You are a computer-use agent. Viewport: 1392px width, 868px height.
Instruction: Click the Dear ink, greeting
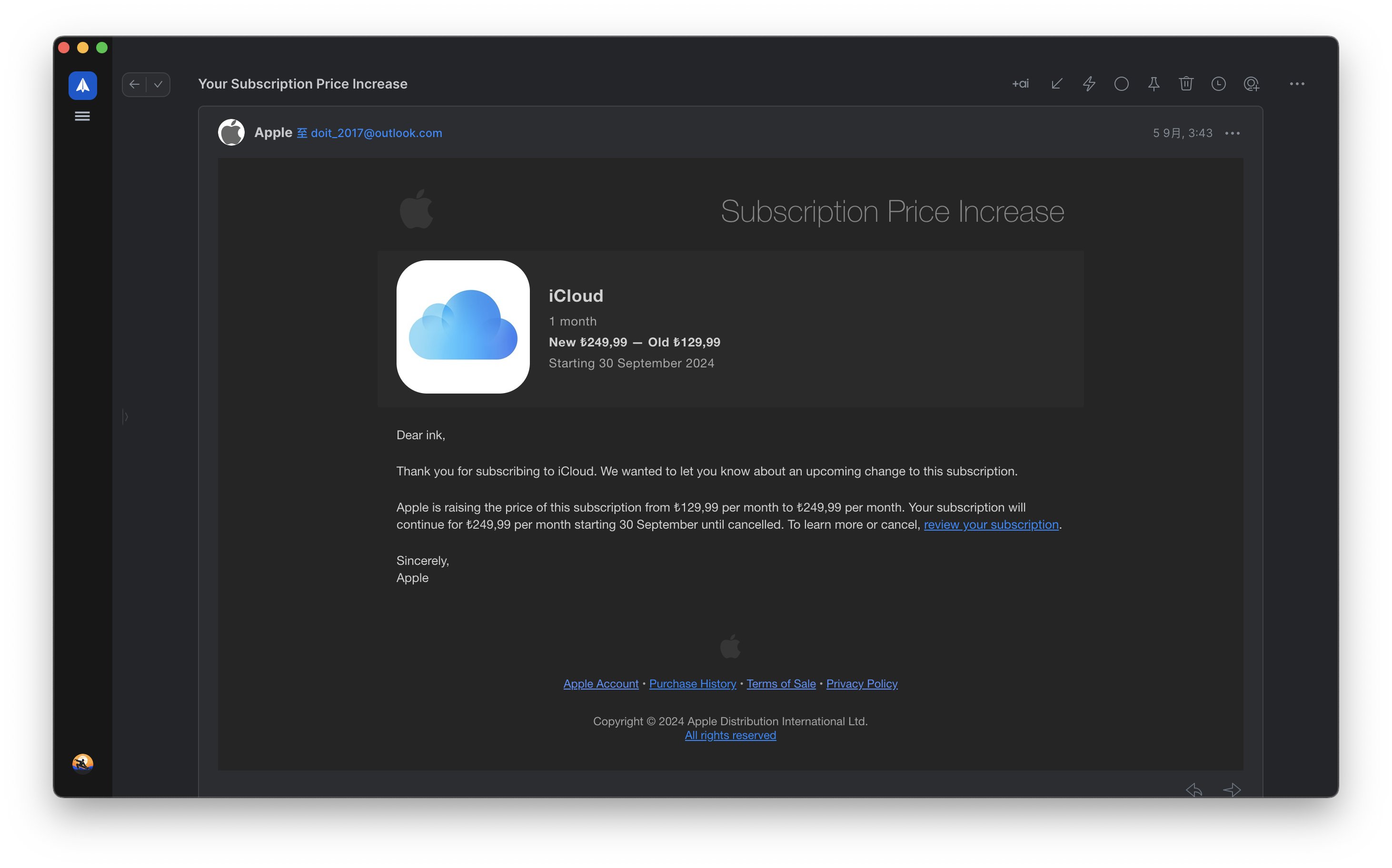point(420,435)
